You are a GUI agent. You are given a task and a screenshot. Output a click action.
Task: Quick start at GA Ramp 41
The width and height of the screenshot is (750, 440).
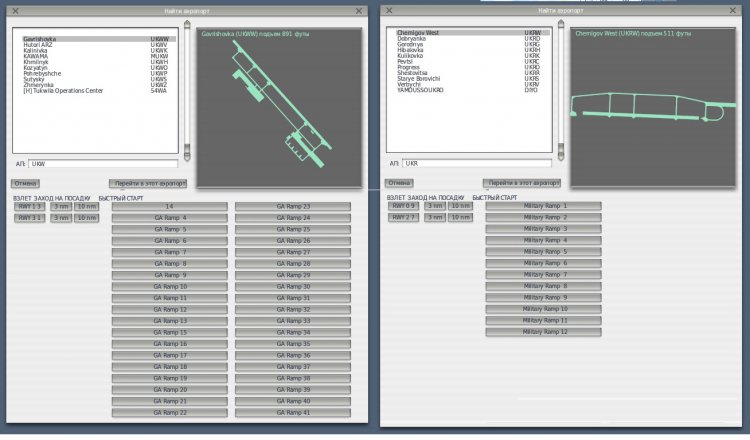[293, 413]
